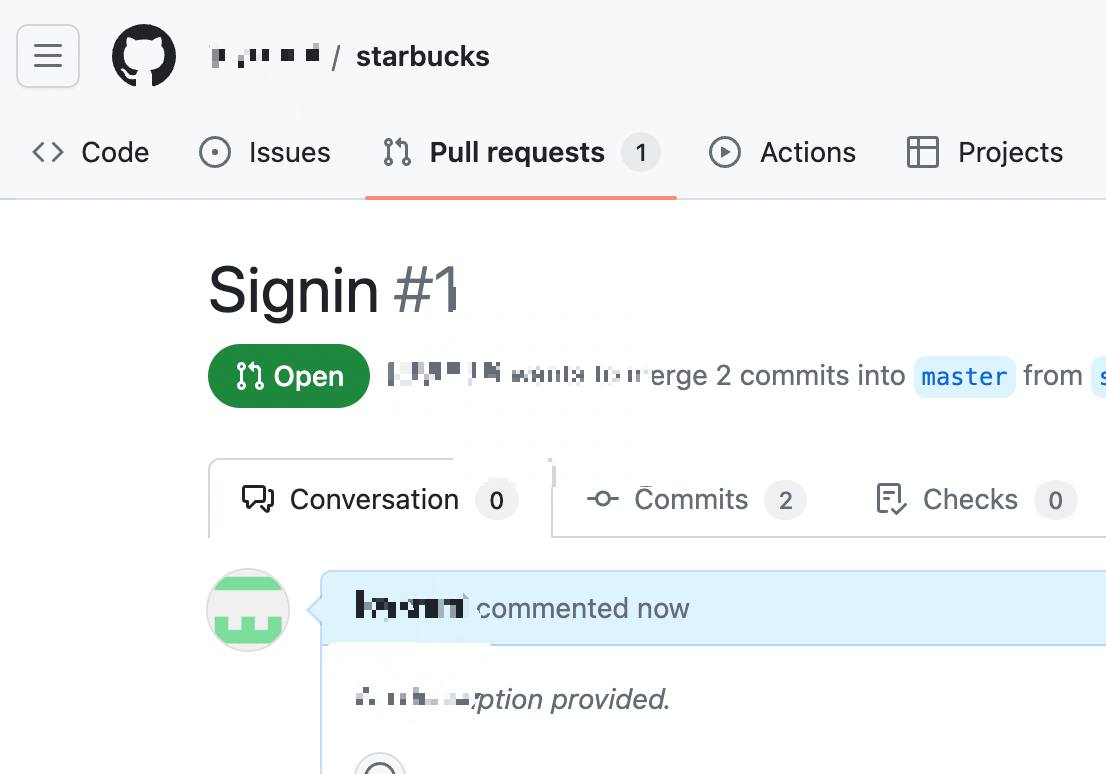This screenshot has width=1106, height=774.
Task: Open the Issues tab
Action: (x=265, y=152)
